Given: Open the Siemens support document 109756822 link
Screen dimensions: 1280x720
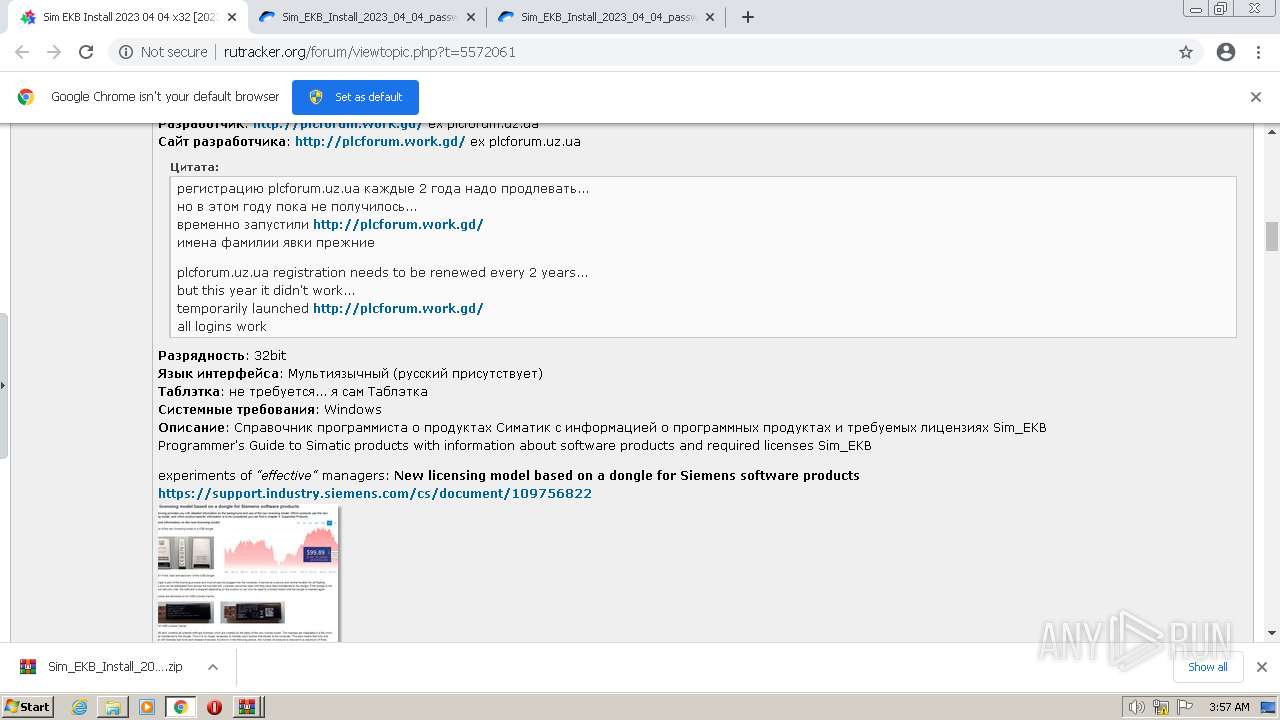Looking at the screenshot, I should tap(375, 494).
